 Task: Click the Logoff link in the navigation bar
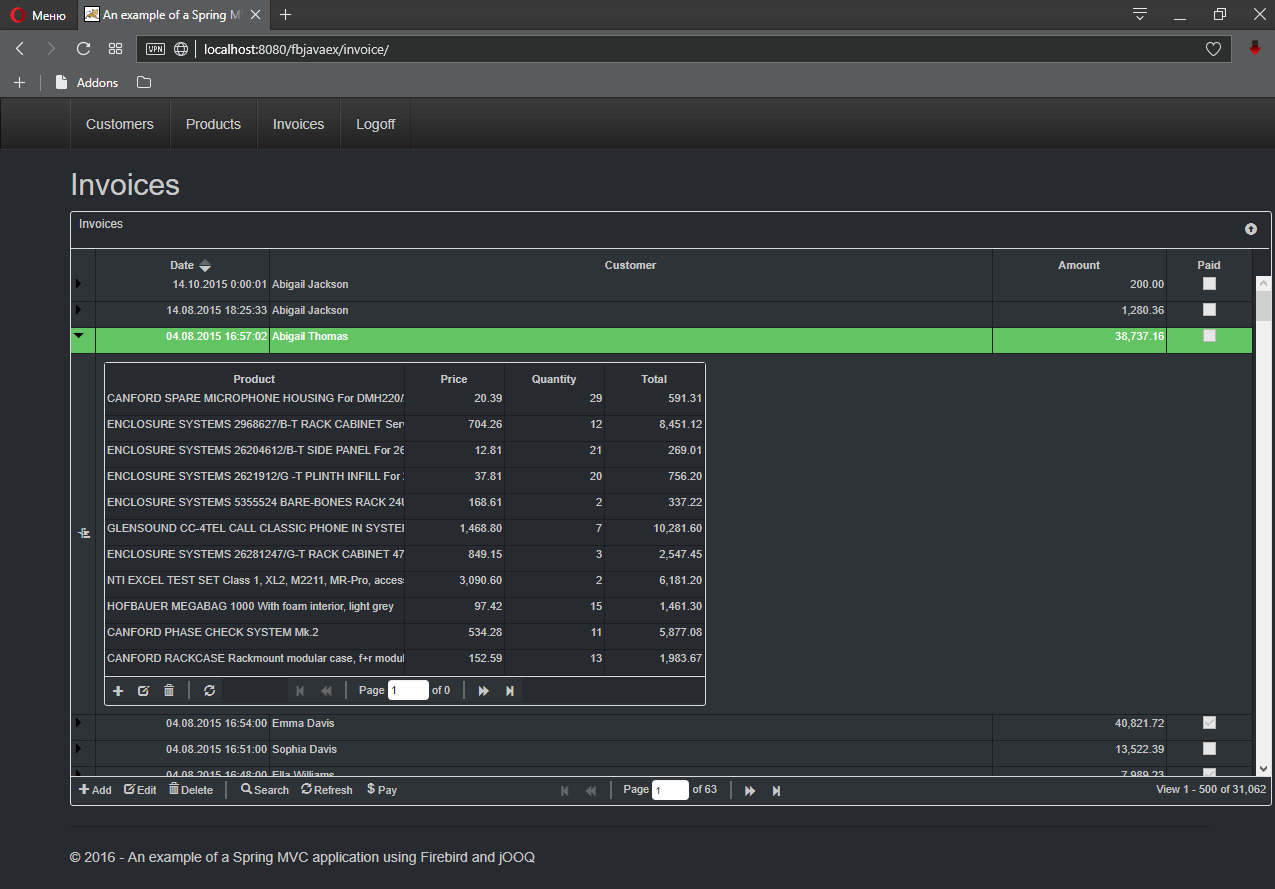tap(375, 123)
